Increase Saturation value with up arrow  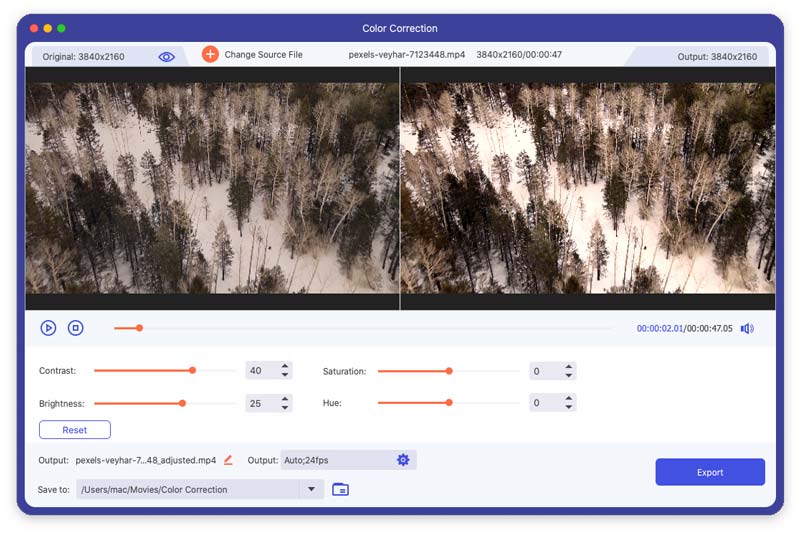tap(568, 367)
